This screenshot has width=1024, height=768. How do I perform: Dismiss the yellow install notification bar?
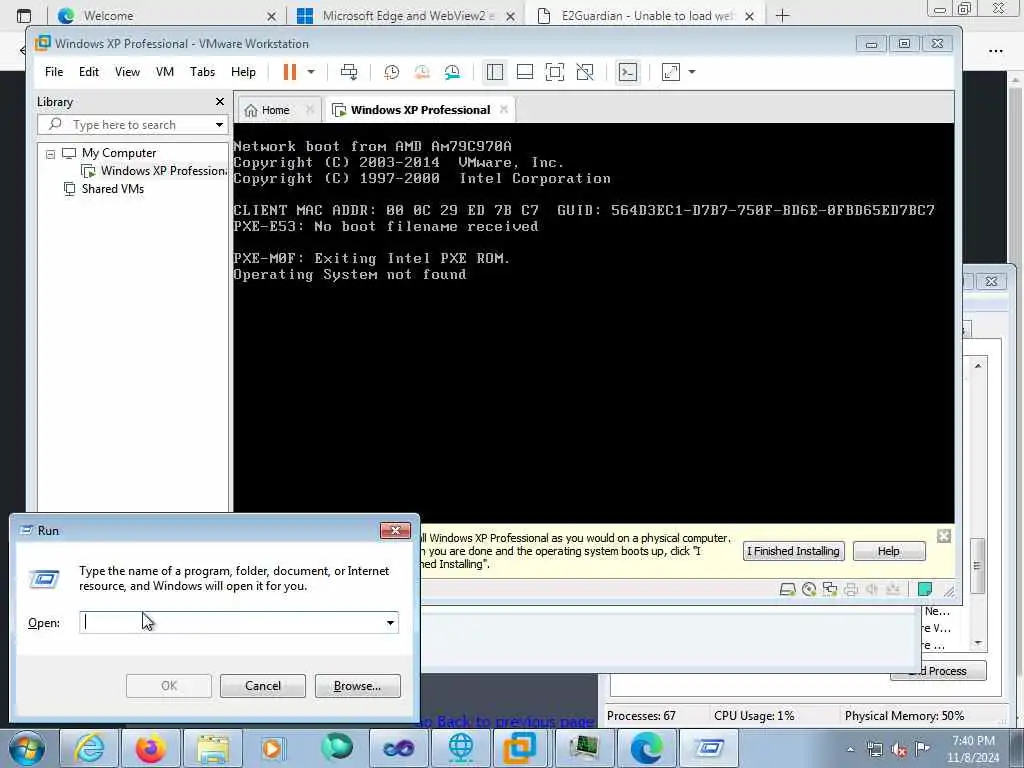pyautogui.click(x=944, y=536)
